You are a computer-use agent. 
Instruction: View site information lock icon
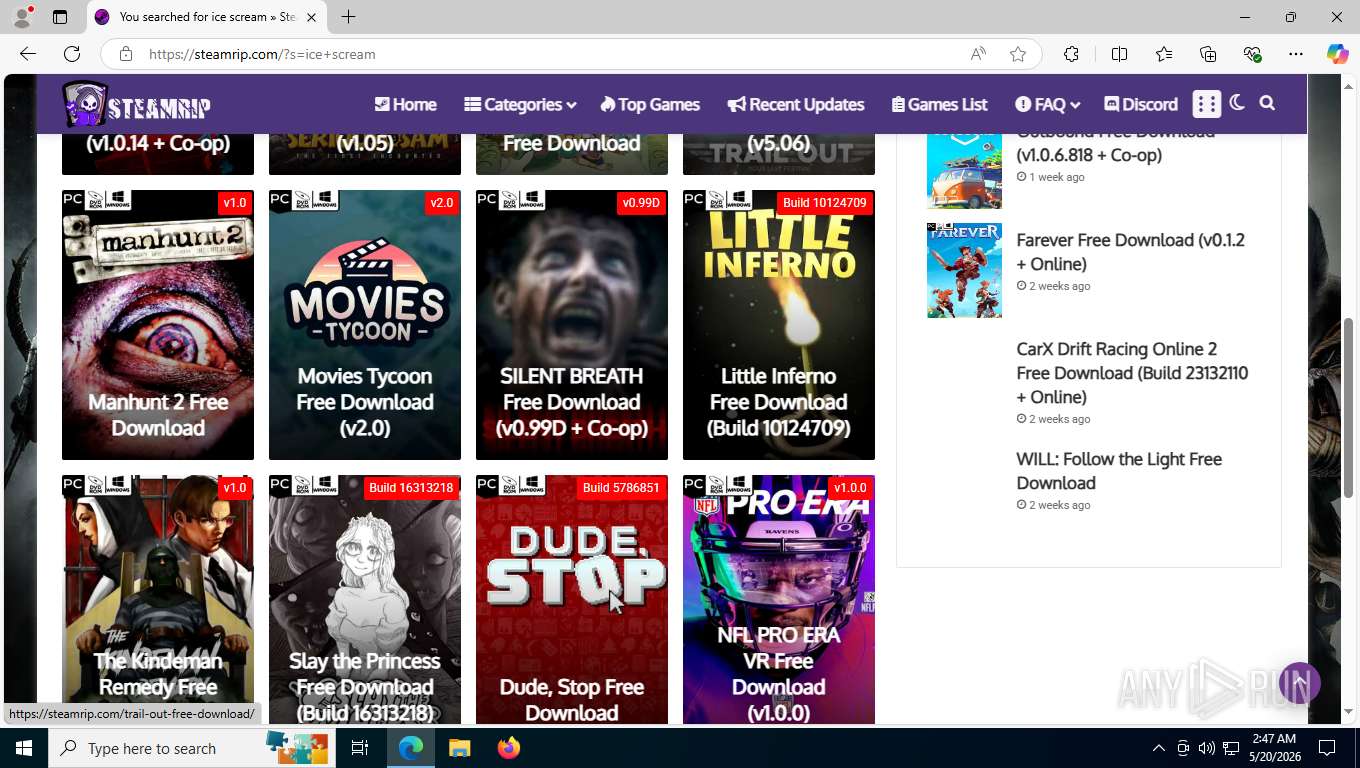click(x=126, y=54)
